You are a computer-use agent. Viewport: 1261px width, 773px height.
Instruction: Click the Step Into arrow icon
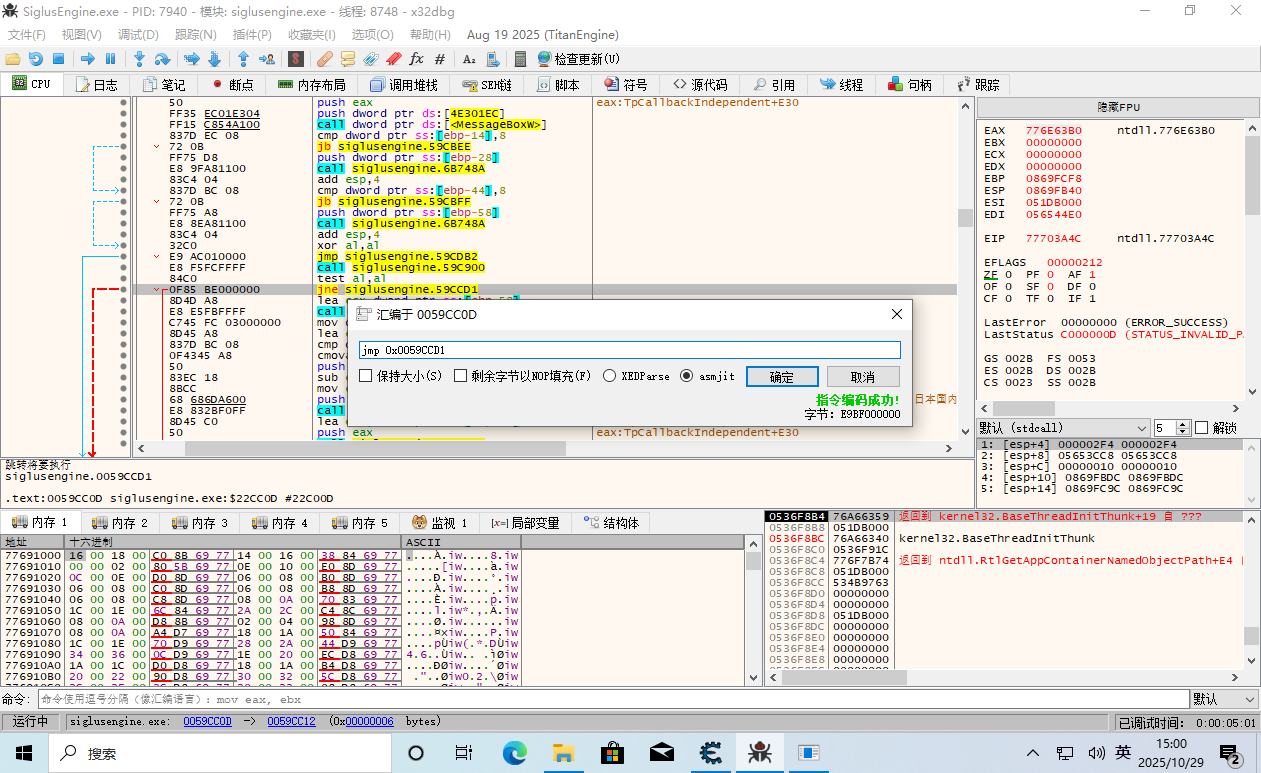point(139,59)
